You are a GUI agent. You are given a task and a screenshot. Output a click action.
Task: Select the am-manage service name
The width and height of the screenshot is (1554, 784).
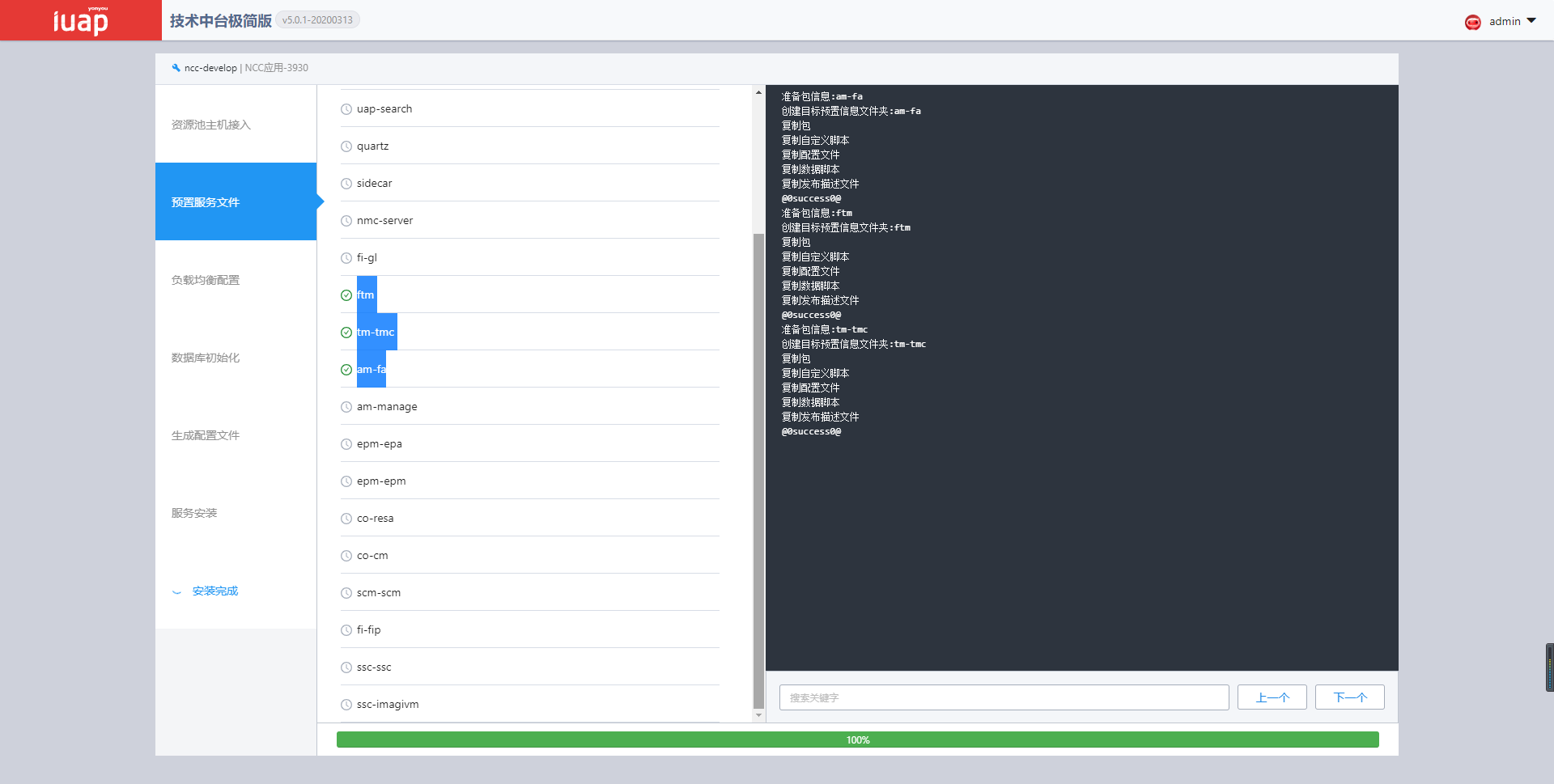(x=387, y=407)
